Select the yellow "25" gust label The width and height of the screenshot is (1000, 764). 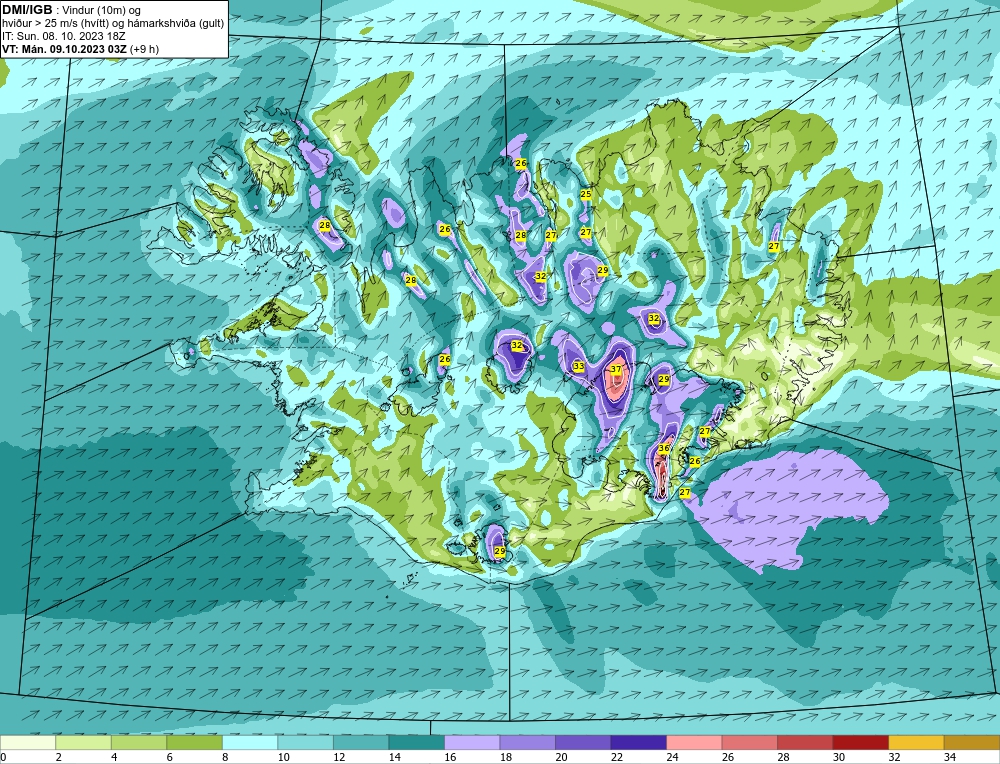(x=585, y=194)
